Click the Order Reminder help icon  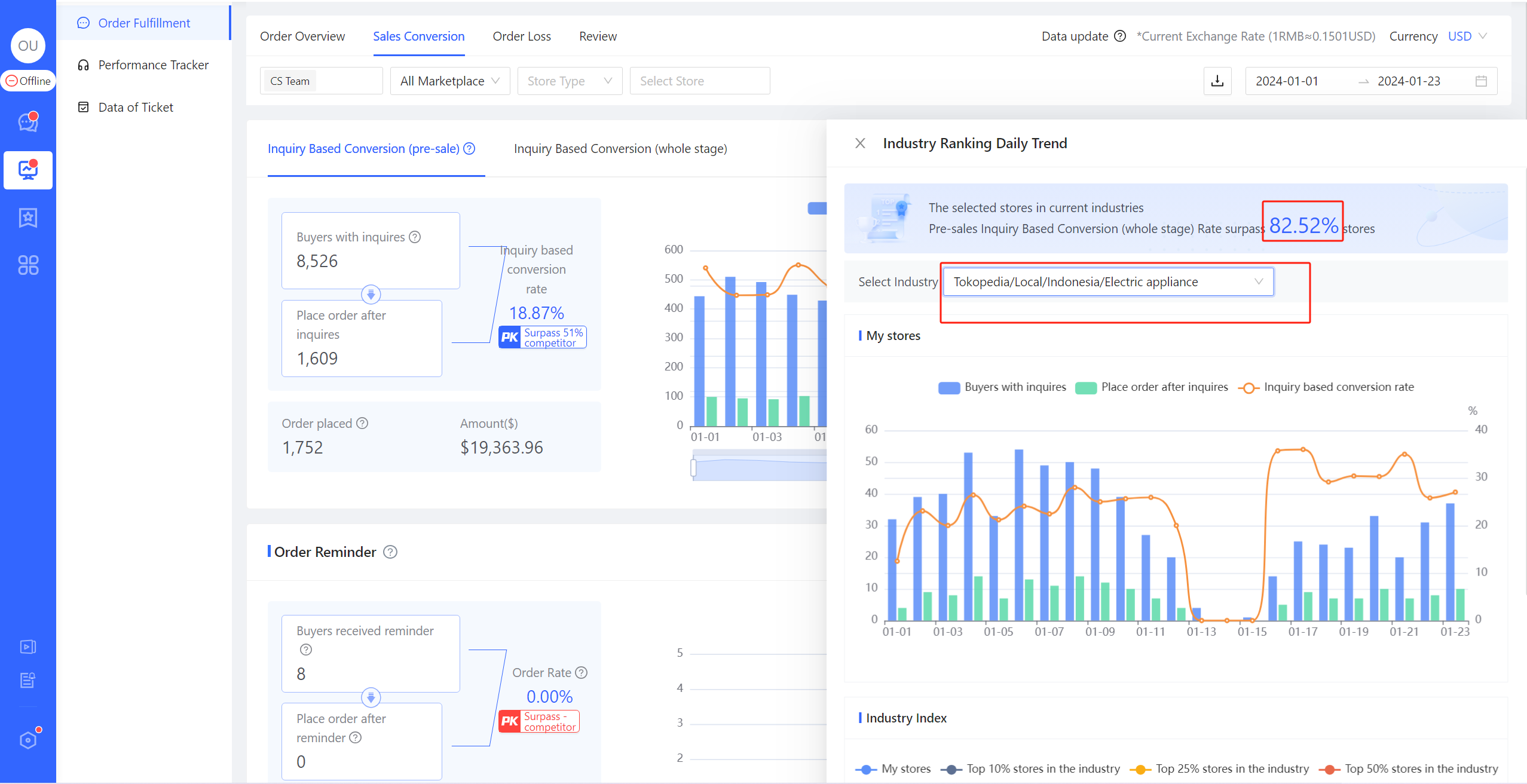click(x=390, y=552)
